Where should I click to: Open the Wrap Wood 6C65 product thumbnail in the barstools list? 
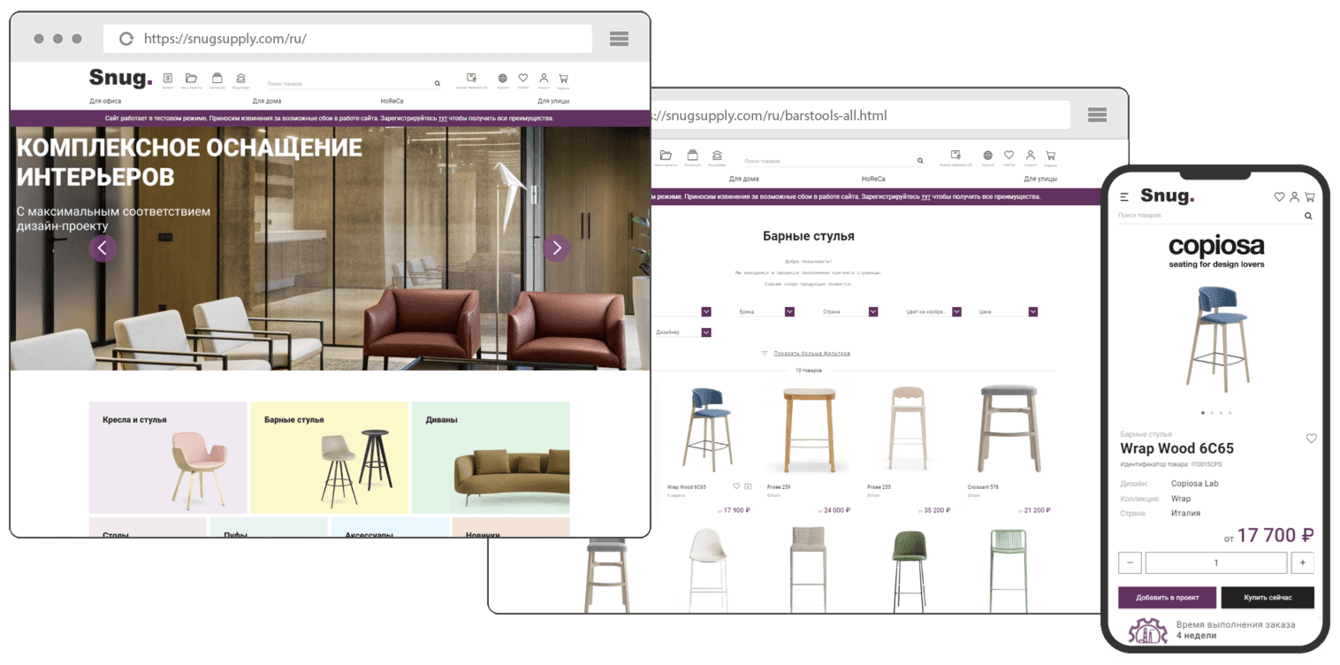[x=708, y=429]
